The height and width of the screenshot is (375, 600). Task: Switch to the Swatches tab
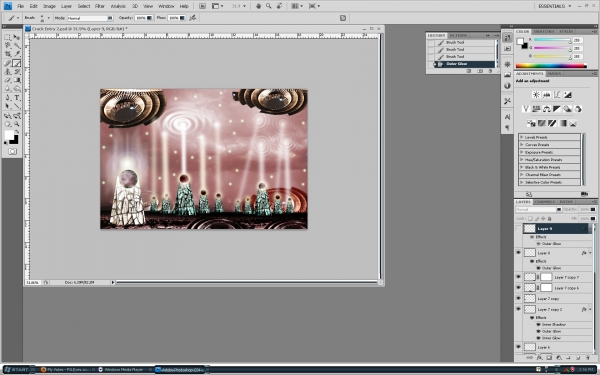pos(544,31)
